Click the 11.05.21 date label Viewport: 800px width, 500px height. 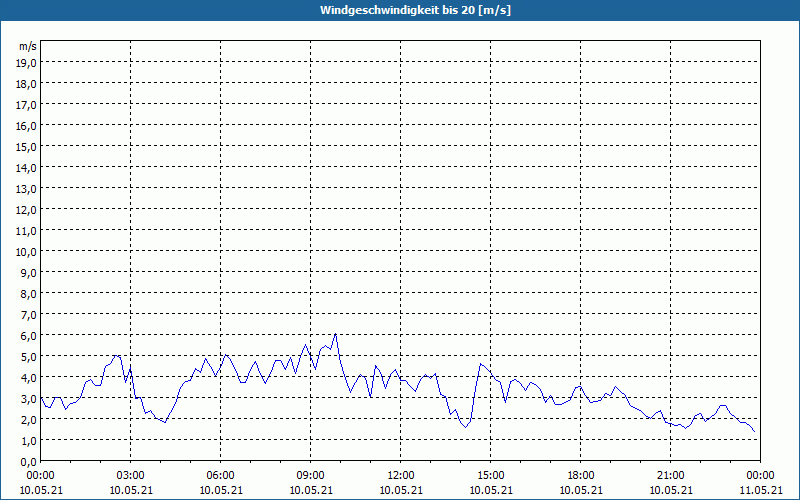[761, 490]
